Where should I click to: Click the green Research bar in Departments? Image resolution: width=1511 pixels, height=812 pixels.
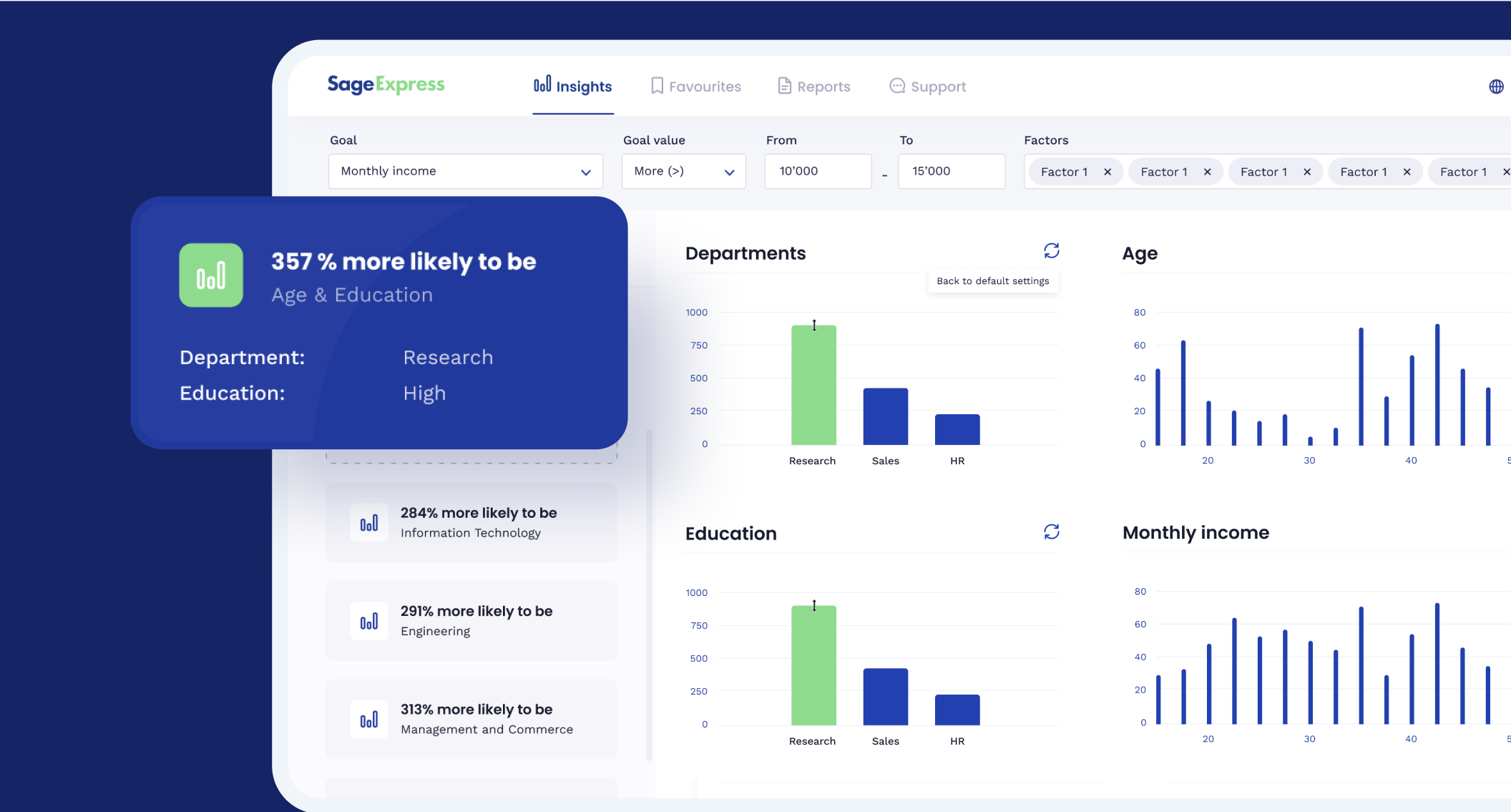pyautogui.click(x=813, y=386)
